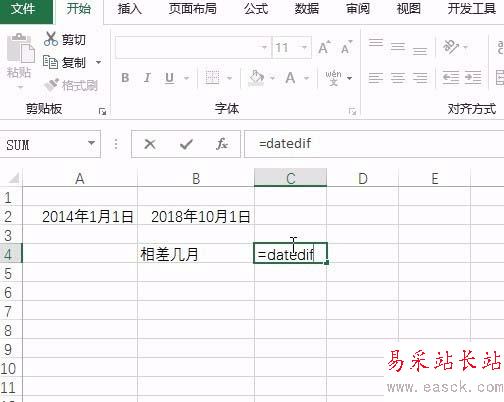Click the cell borders icon
This screenshot has height=402, width=504.
click(212, 78)
